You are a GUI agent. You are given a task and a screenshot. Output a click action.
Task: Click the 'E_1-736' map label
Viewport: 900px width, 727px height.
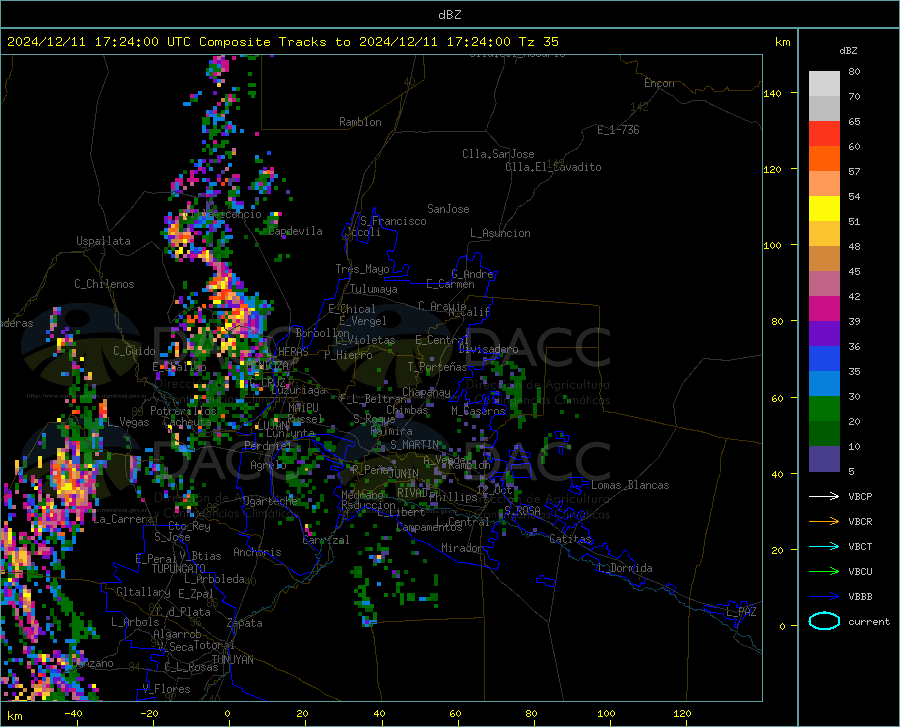pyautogui.click(x=618, y=130)
